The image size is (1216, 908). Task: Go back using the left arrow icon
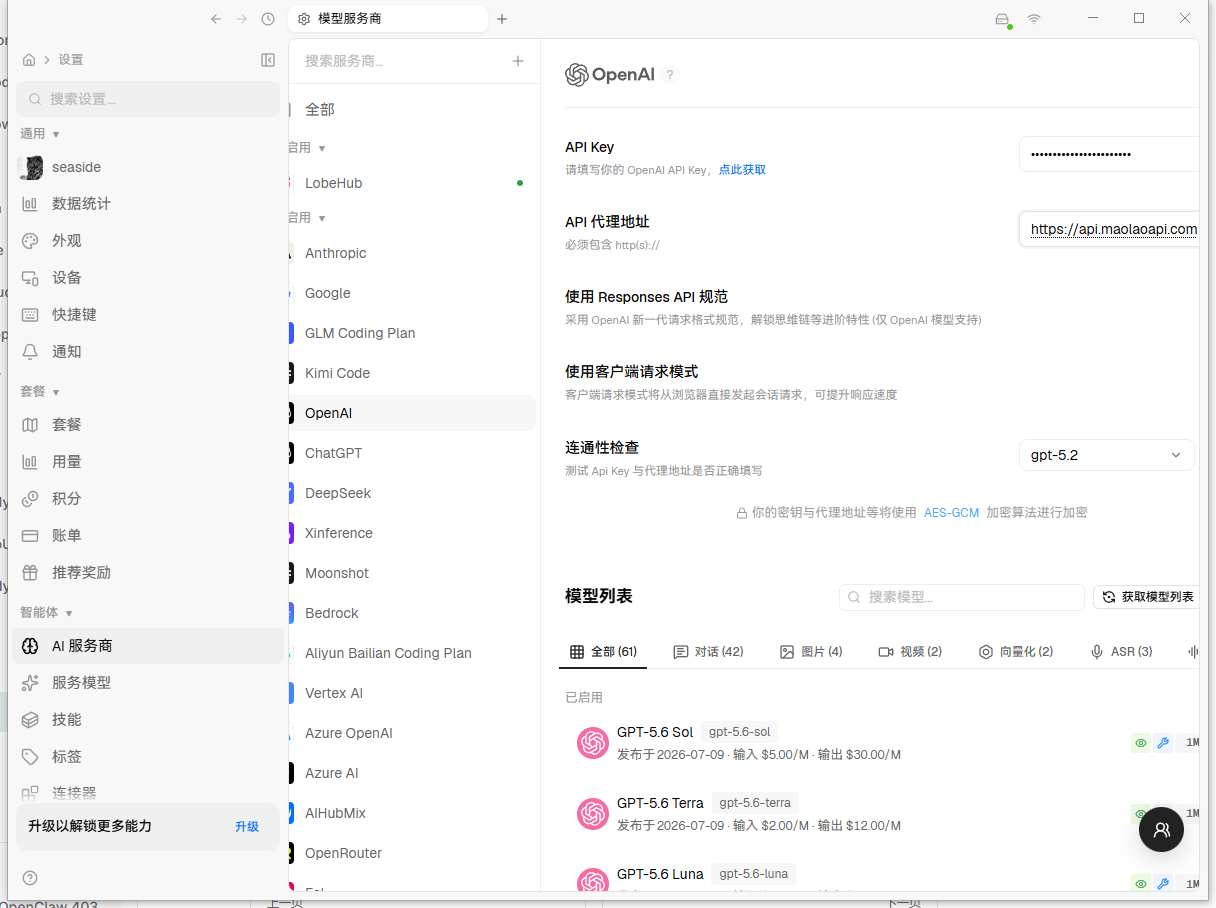(216, 19)
